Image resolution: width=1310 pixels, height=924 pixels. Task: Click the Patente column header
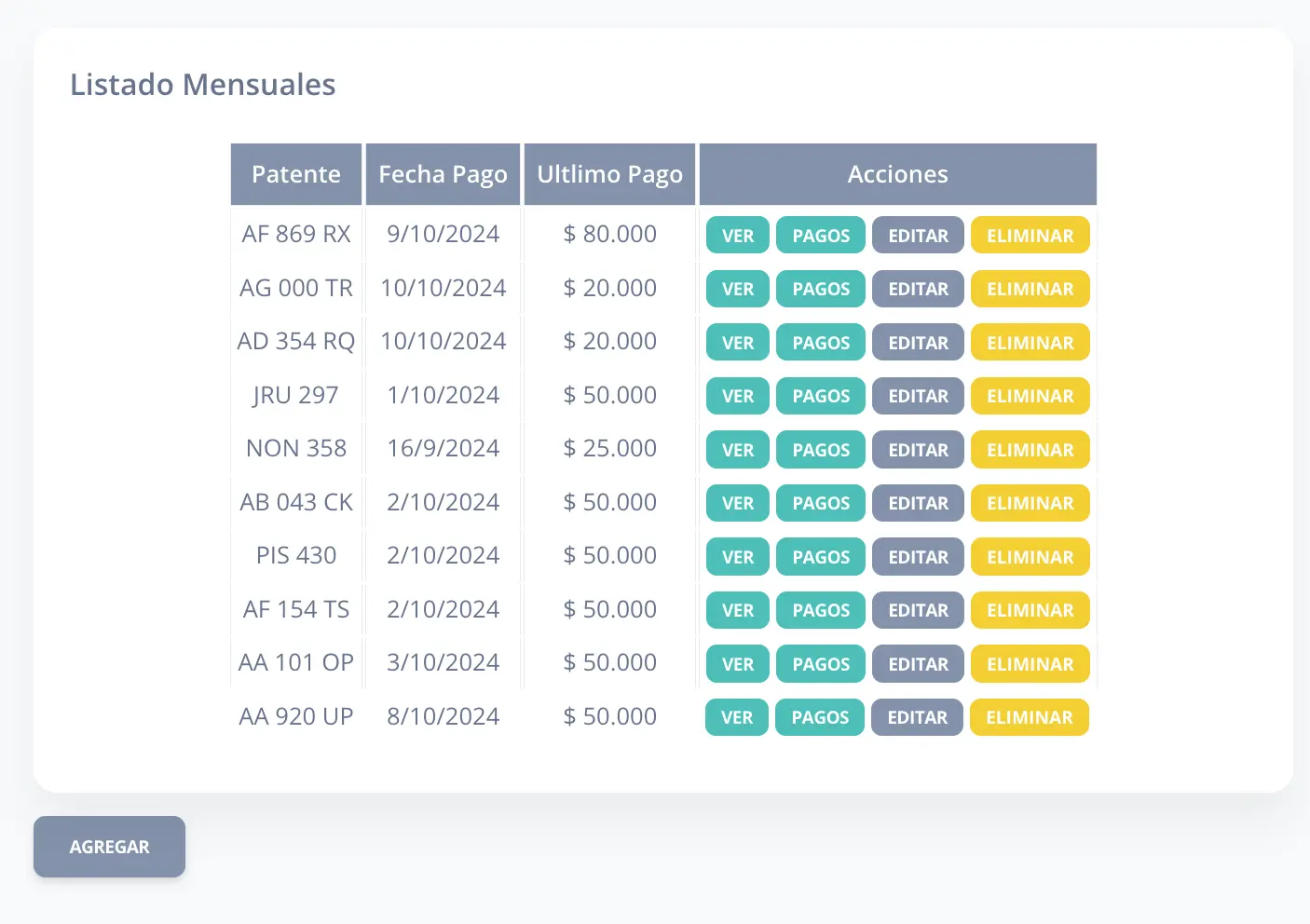[296, 174]
